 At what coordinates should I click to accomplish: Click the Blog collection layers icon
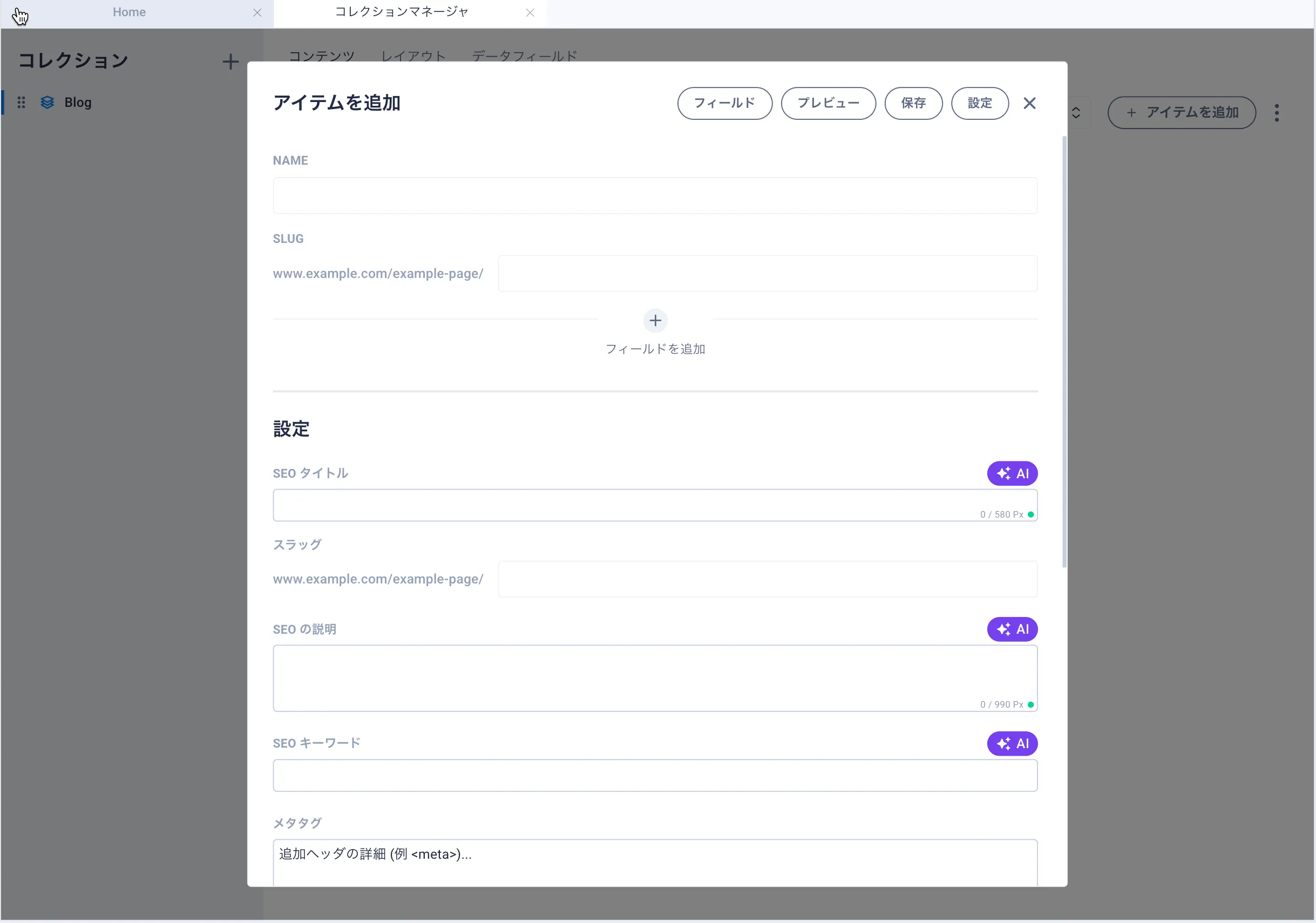click(48, 103)
